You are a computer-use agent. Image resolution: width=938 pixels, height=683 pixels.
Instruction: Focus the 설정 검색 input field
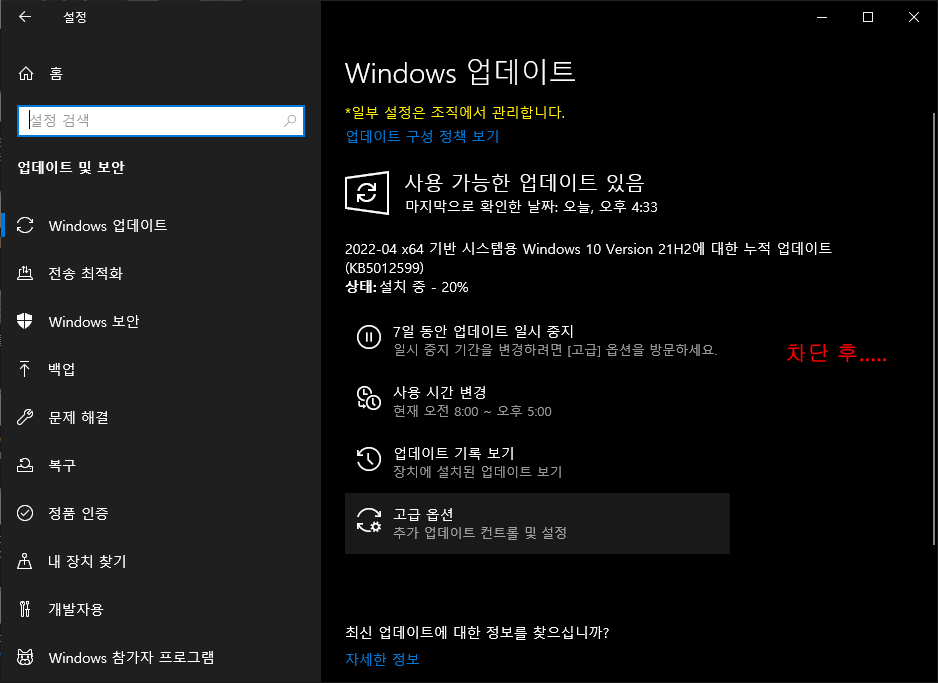[160, 121]
